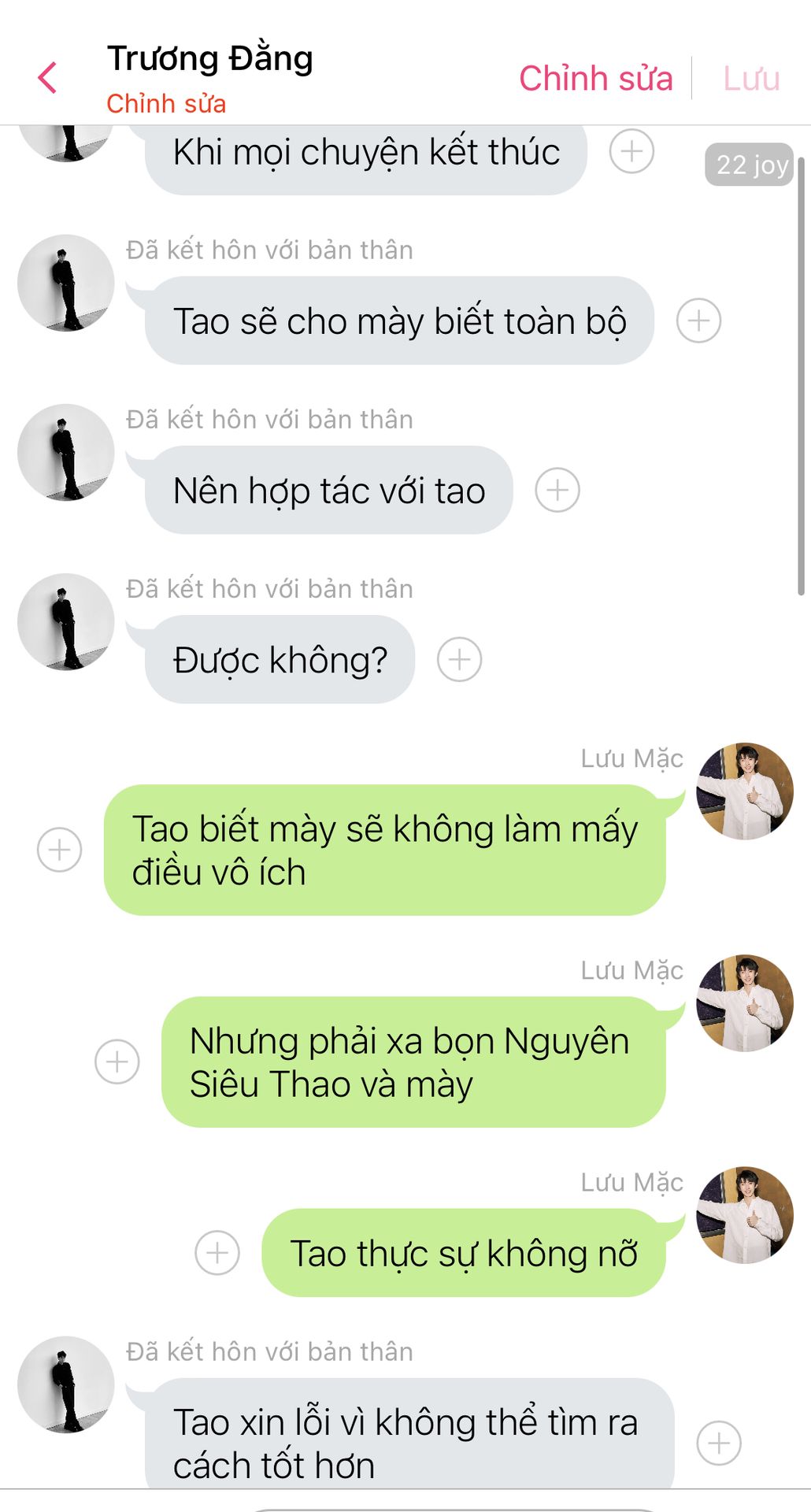Tap the "Trương Đằng" chat title

click(210, 58)
